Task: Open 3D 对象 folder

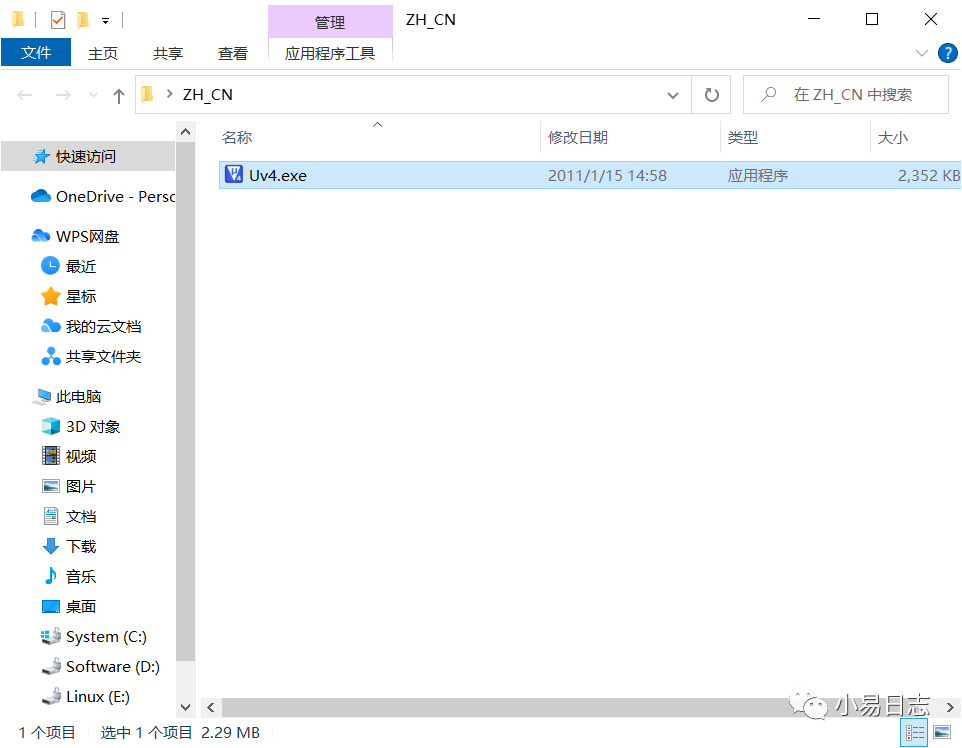Action: (x=81, y=426)
